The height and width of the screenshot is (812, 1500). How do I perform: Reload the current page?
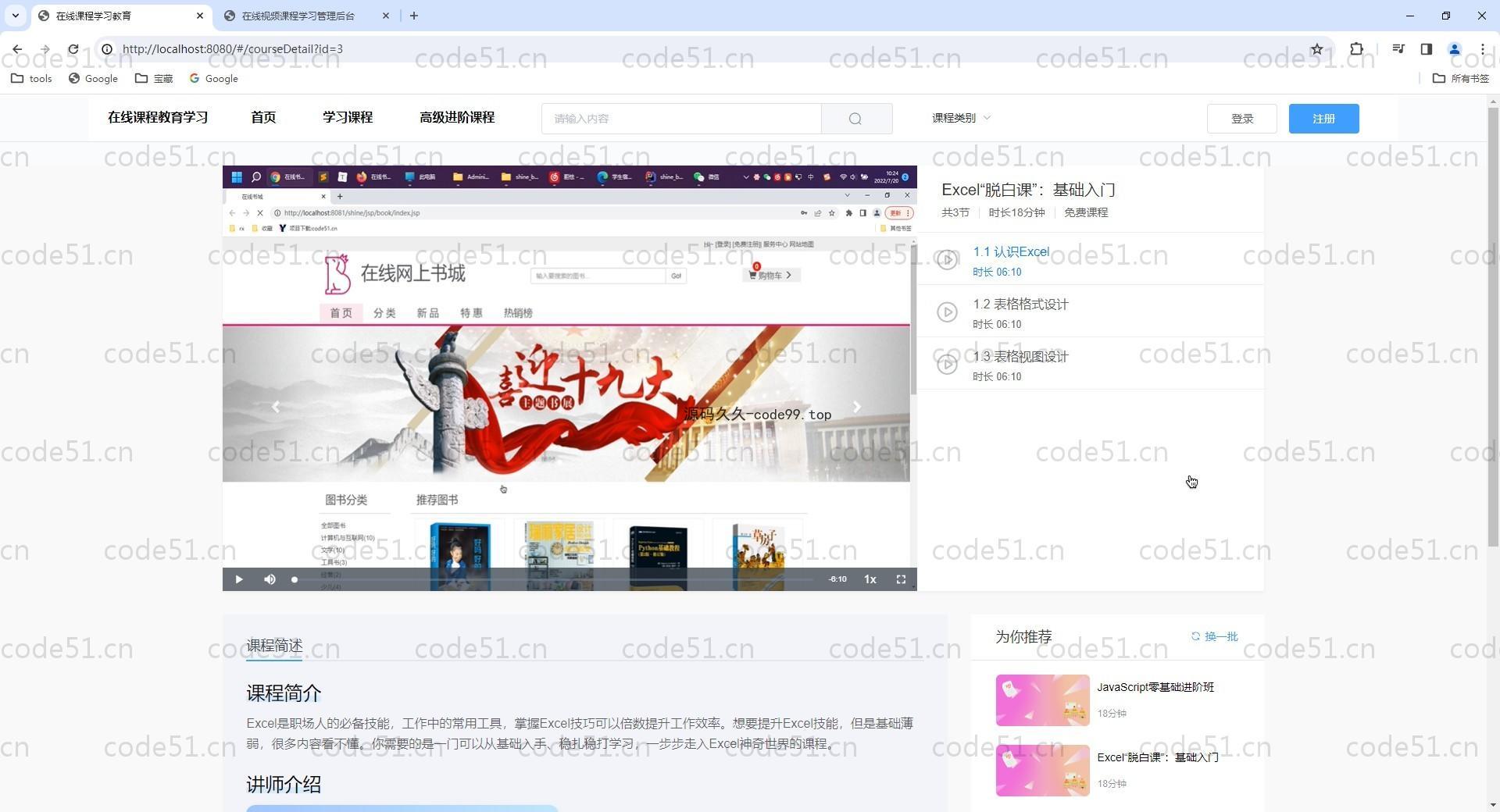pyautogui.click(x=73, y=49)
